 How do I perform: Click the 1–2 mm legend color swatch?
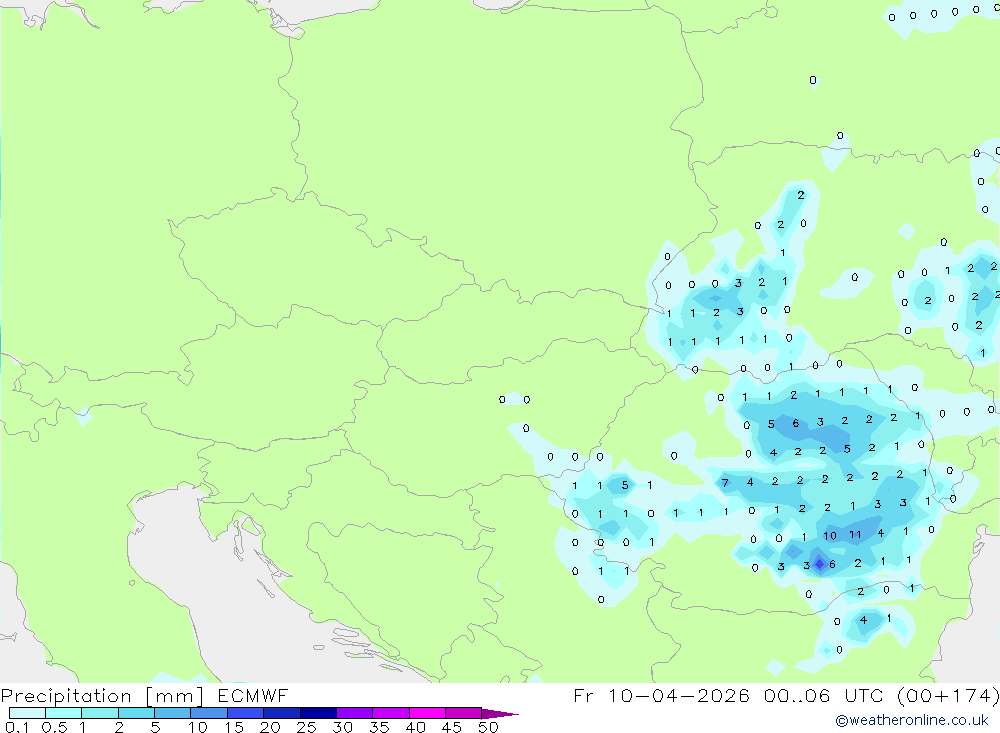pos(99,713)
